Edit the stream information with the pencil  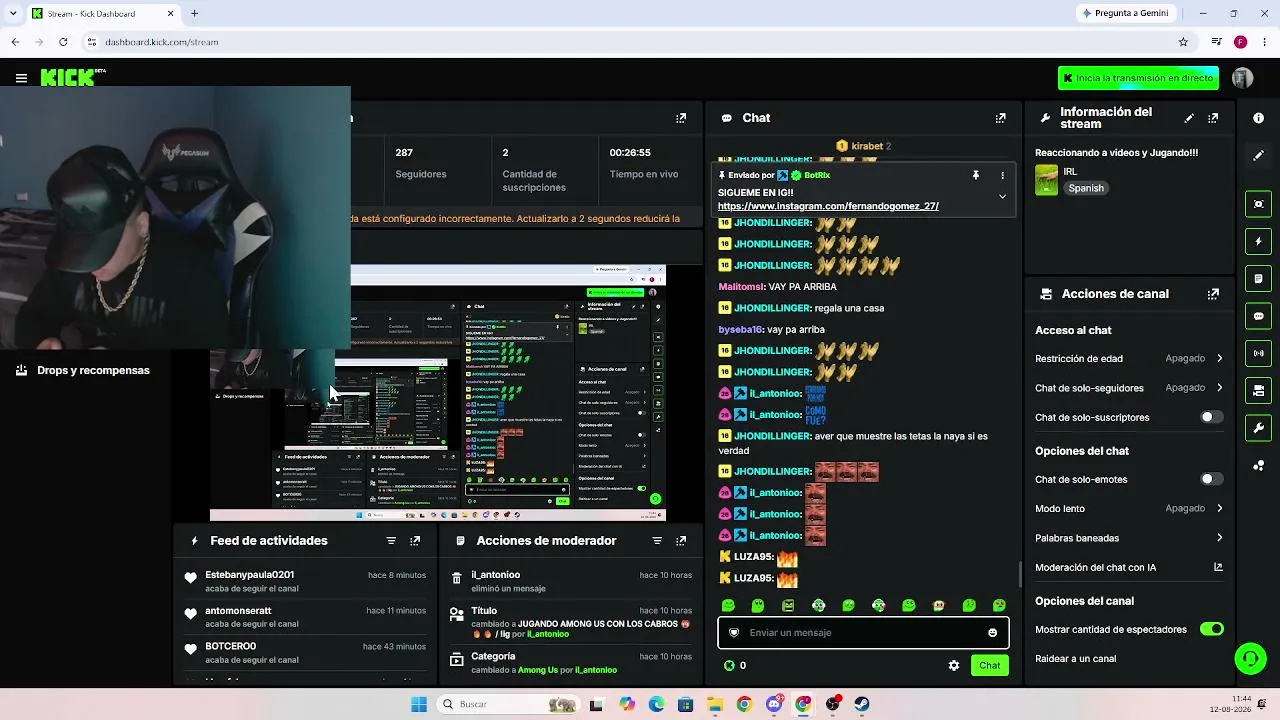click(x=1189, y=118)
